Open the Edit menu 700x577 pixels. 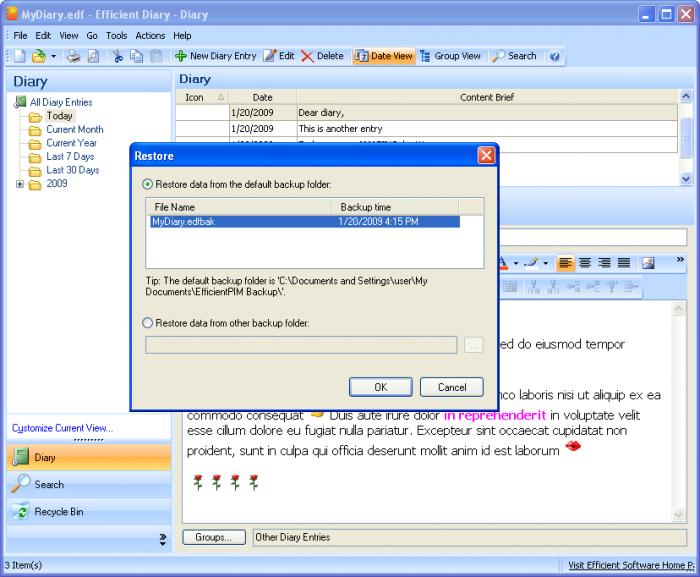click(x=43, y=36)
